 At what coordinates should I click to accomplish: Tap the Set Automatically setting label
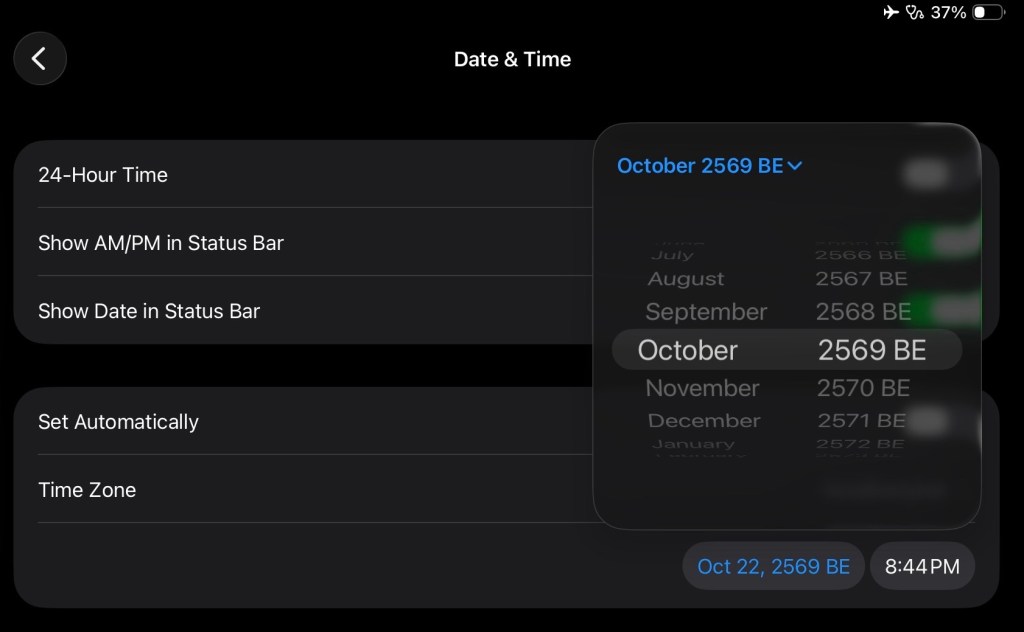coord(118,422)
